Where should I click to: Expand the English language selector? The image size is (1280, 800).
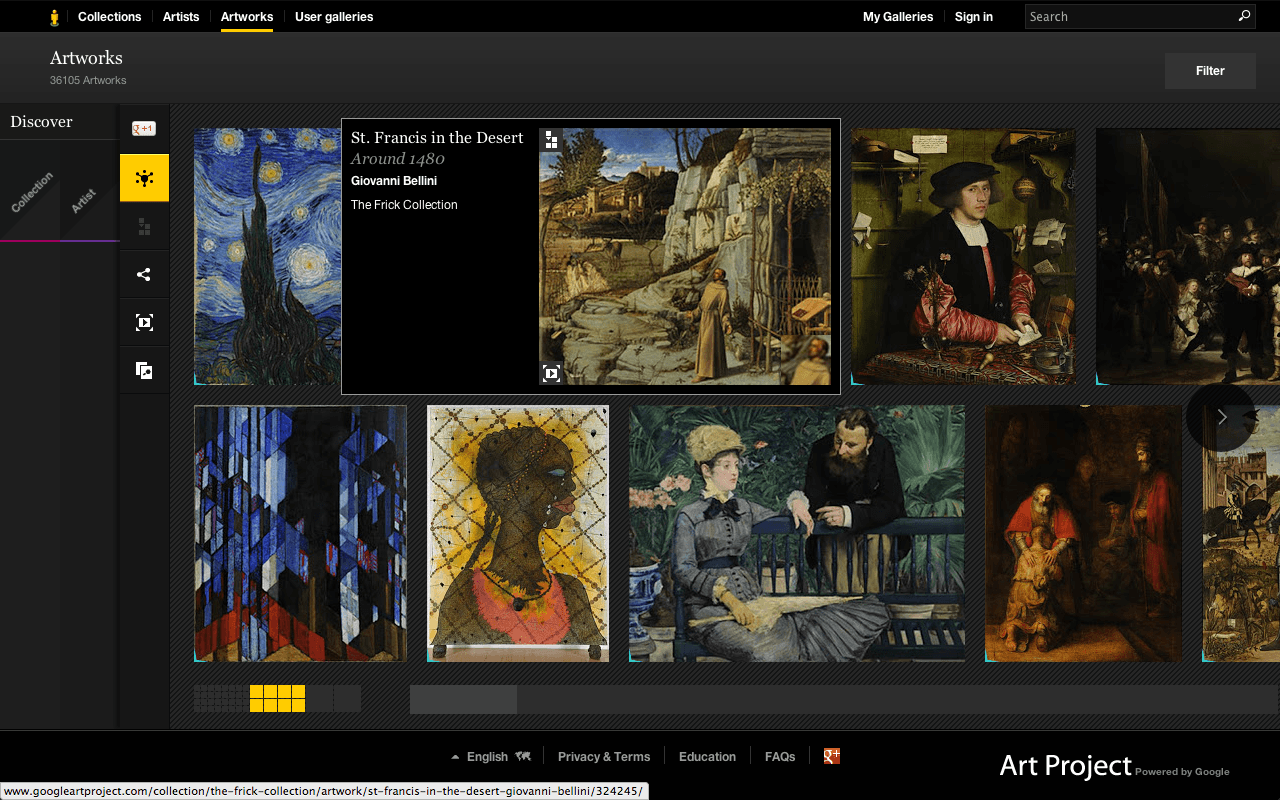487,757
